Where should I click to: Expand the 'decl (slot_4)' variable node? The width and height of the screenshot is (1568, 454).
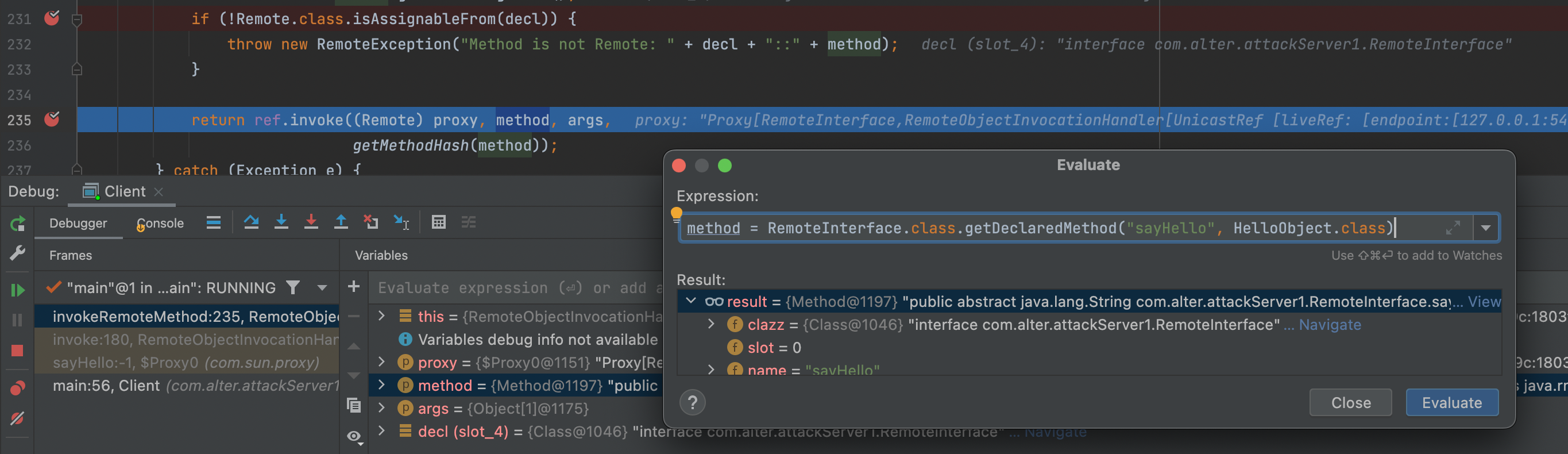[381, 431]
